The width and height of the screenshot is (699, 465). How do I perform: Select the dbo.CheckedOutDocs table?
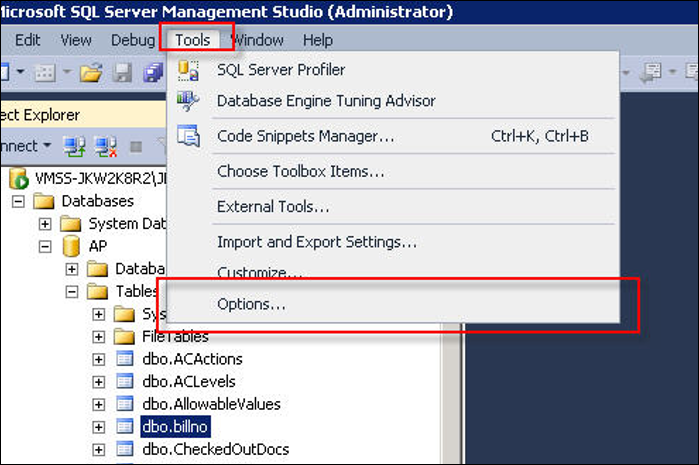[x=216, y=449]
